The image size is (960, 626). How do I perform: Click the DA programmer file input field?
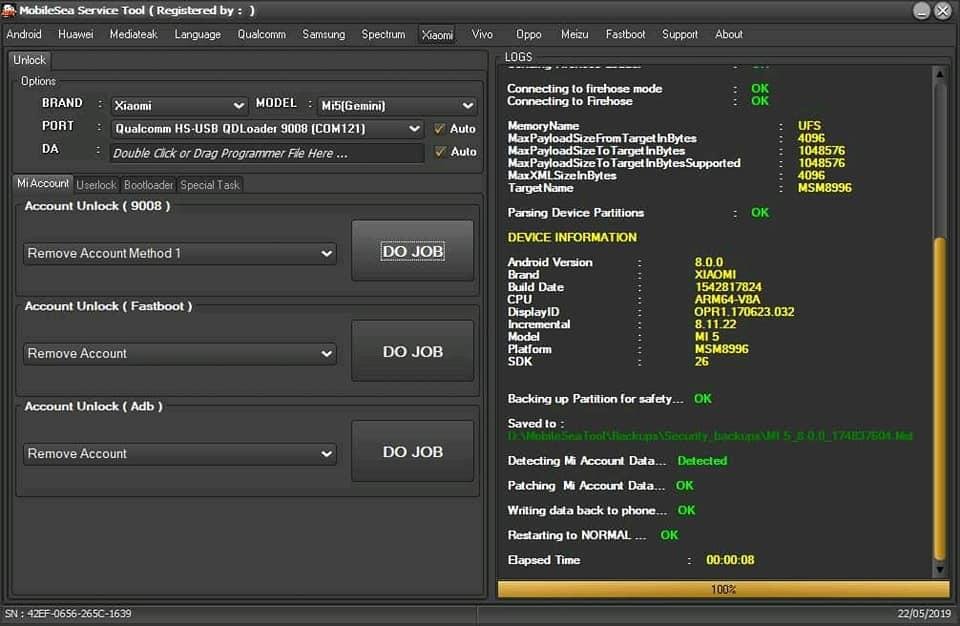[267, 153]
